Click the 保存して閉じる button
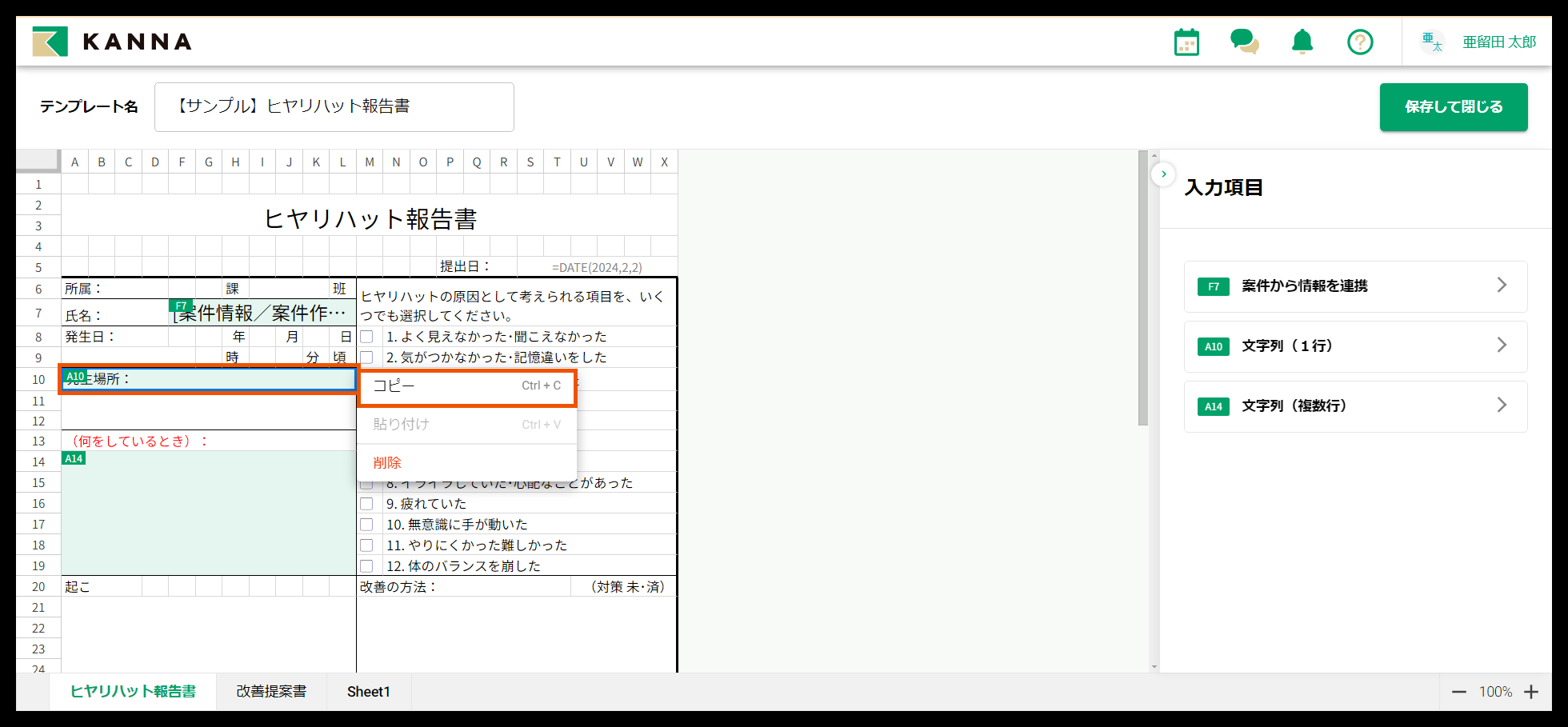 [x=1454, y=106]
